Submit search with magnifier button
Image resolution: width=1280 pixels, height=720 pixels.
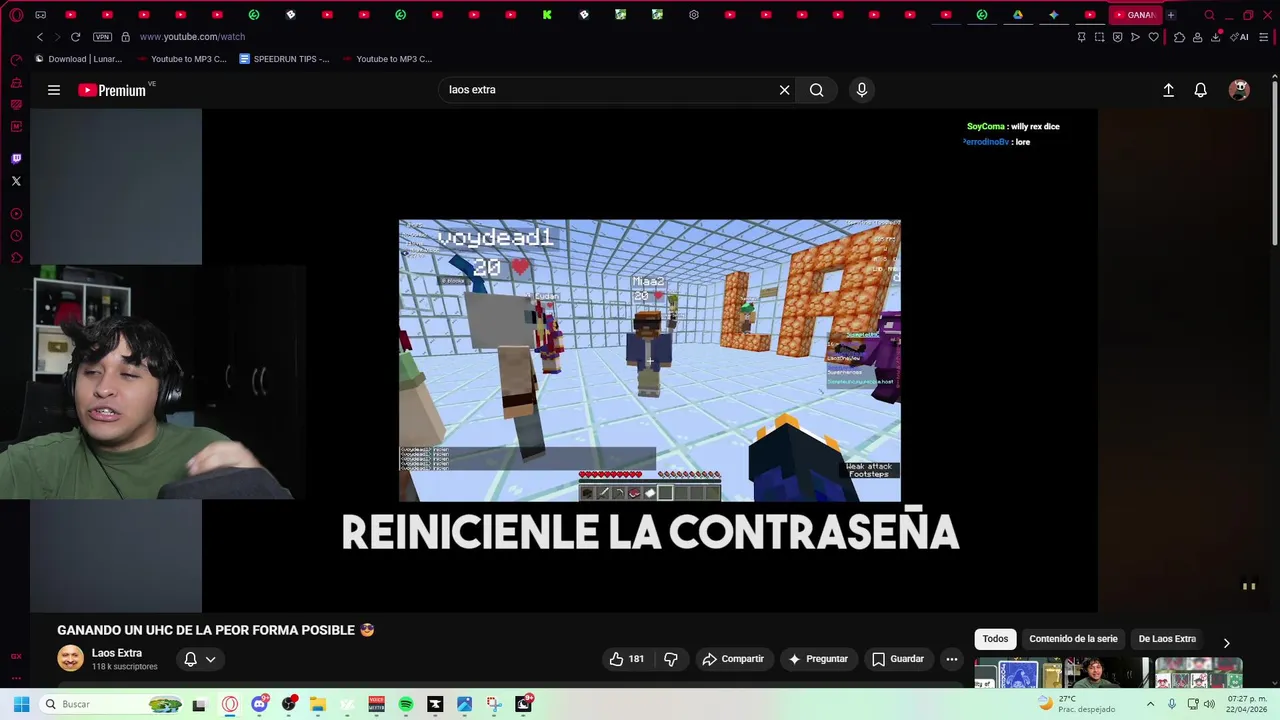(x=817, y=90)
